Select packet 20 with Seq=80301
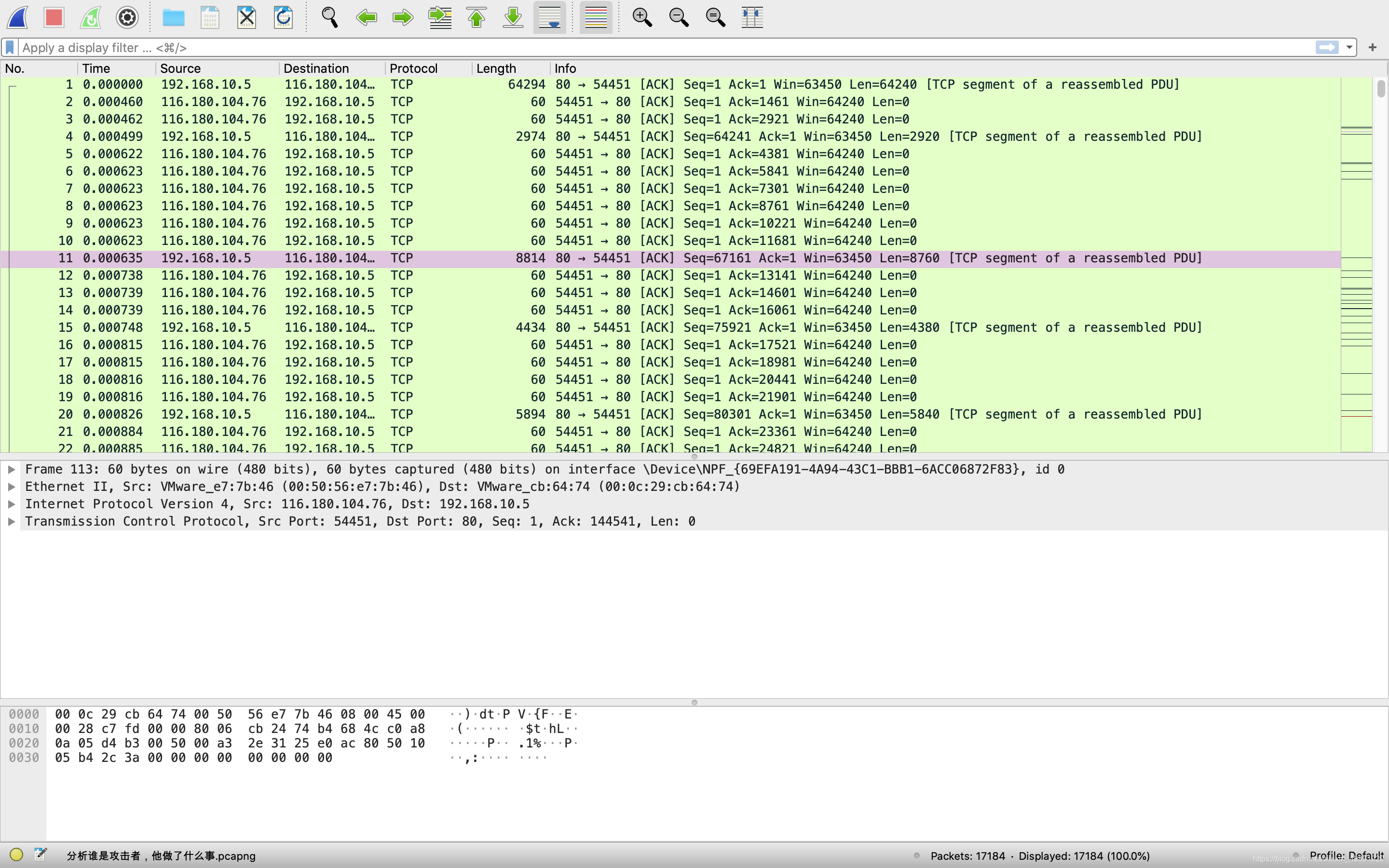 tap(670, 415)
